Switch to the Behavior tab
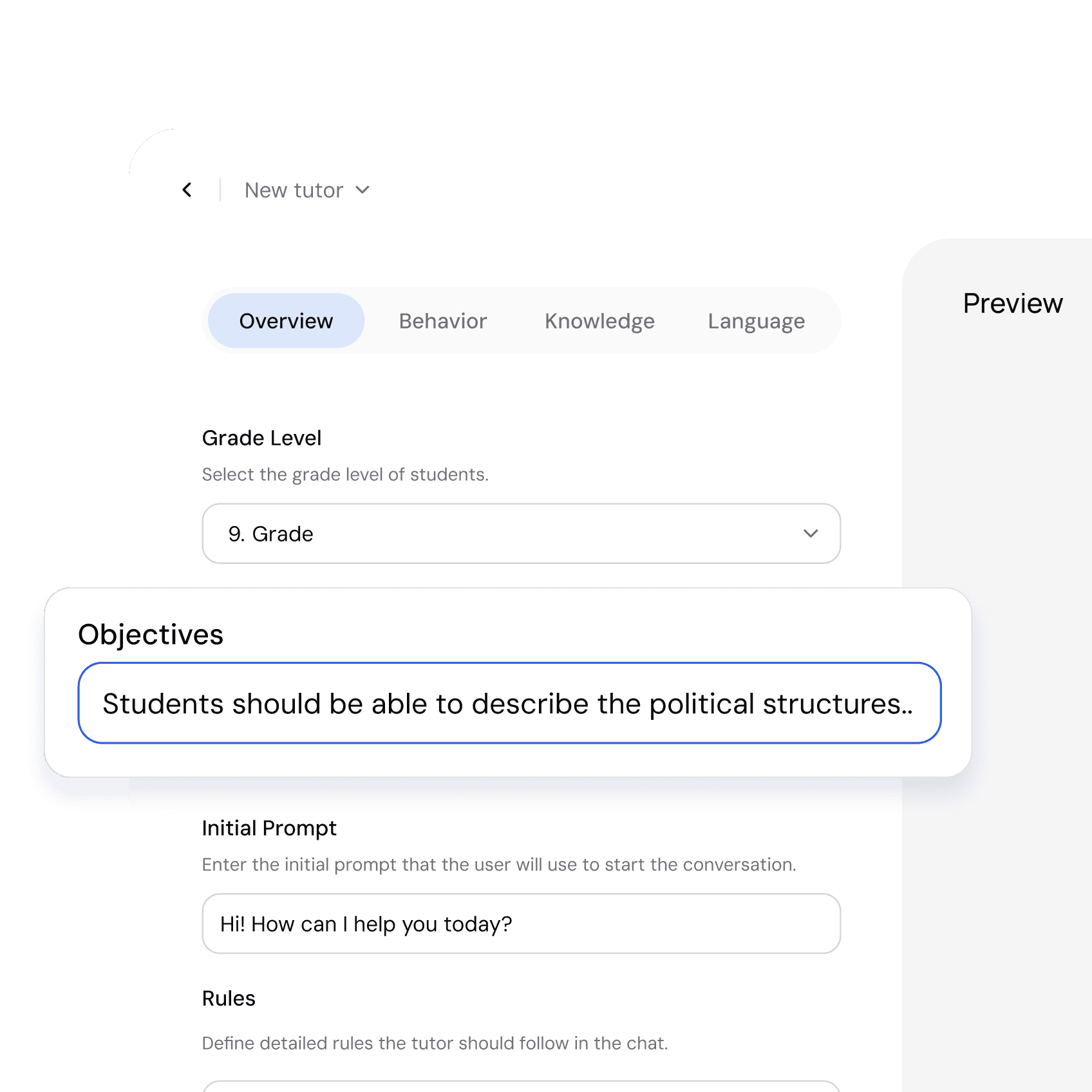This screenshot has height=1092, width=1092. 442,321
